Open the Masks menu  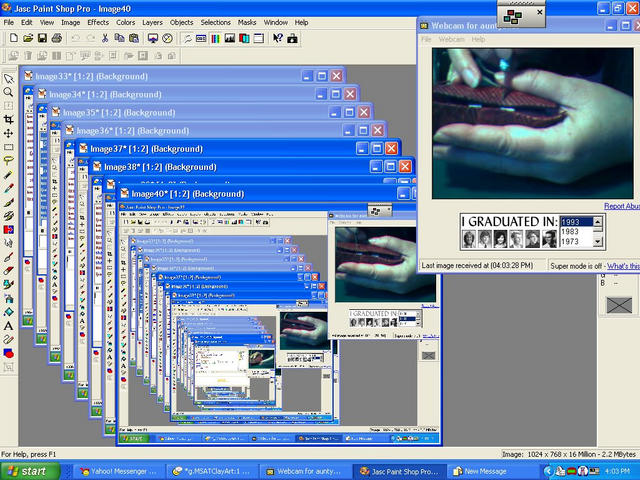247,22
